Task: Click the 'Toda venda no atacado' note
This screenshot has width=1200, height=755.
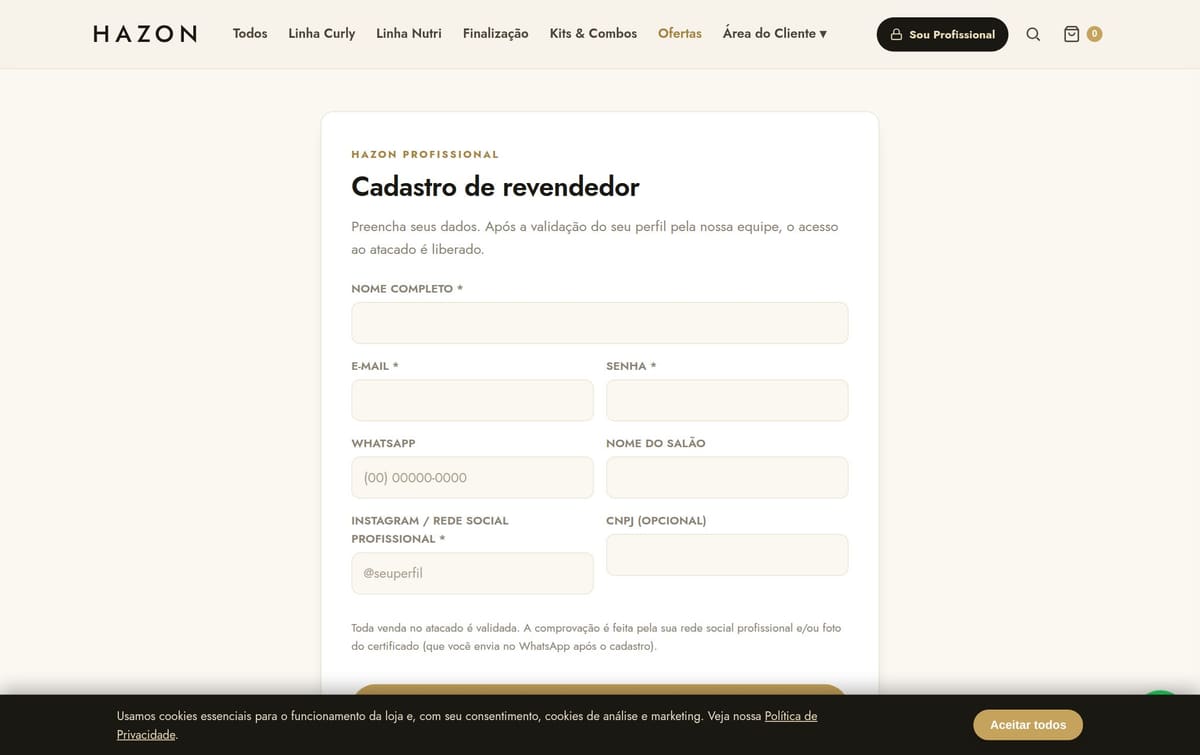Action: (x=596, y=637)
